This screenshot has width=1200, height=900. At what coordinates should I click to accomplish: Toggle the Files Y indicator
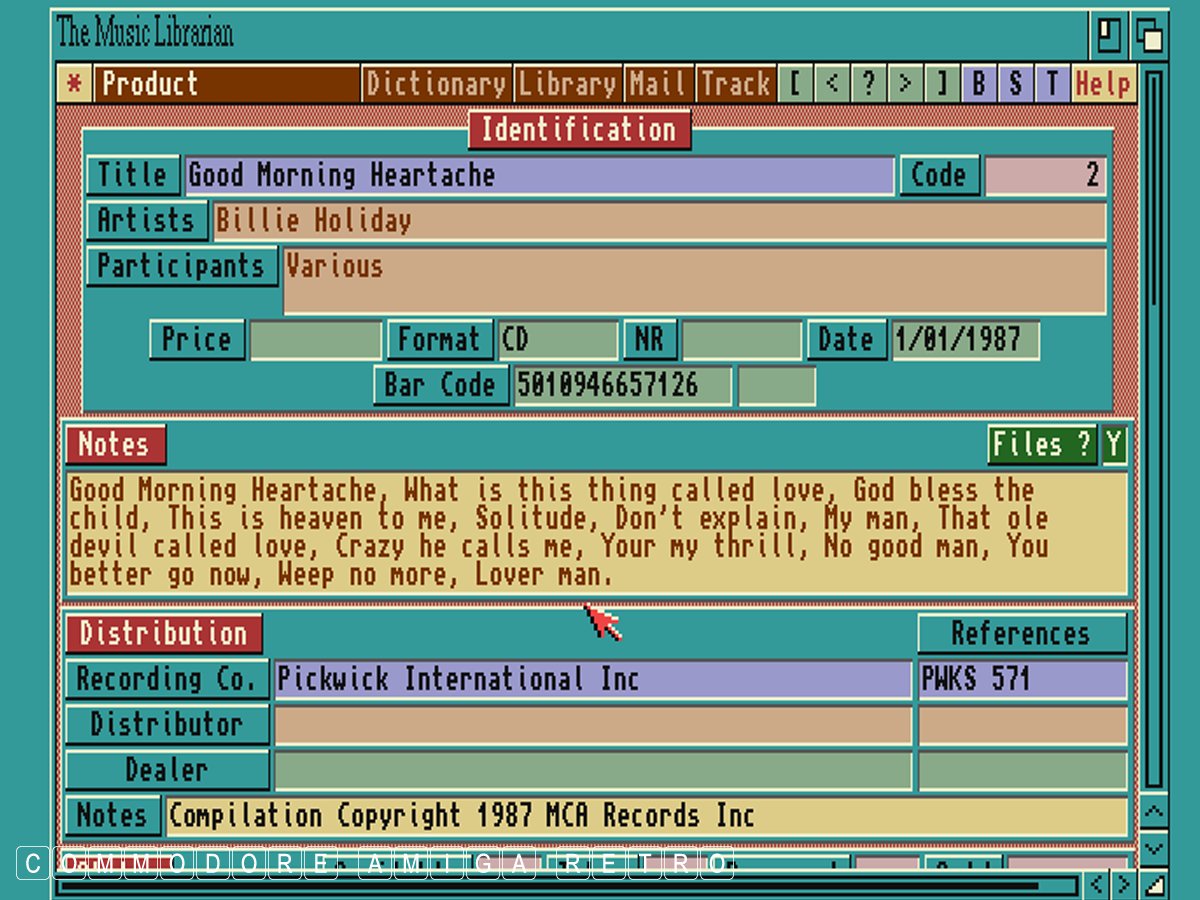tap(1114, 445)
